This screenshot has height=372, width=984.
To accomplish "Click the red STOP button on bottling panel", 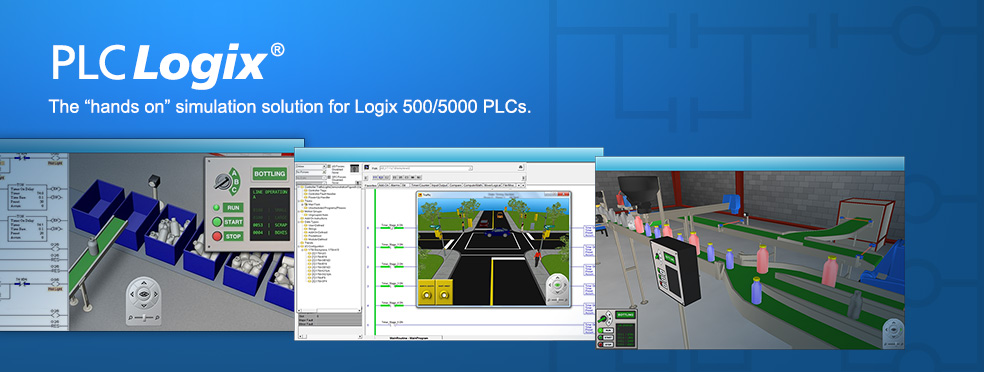I will [217, 236].
